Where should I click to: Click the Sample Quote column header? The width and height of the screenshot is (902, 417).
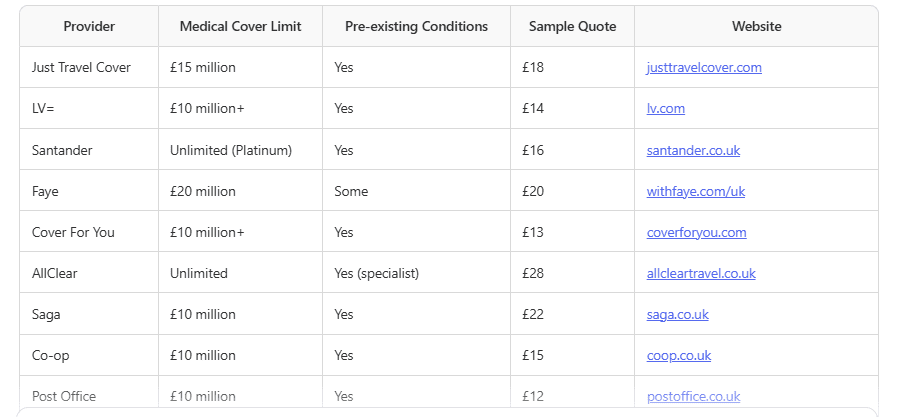click(572, 27)
